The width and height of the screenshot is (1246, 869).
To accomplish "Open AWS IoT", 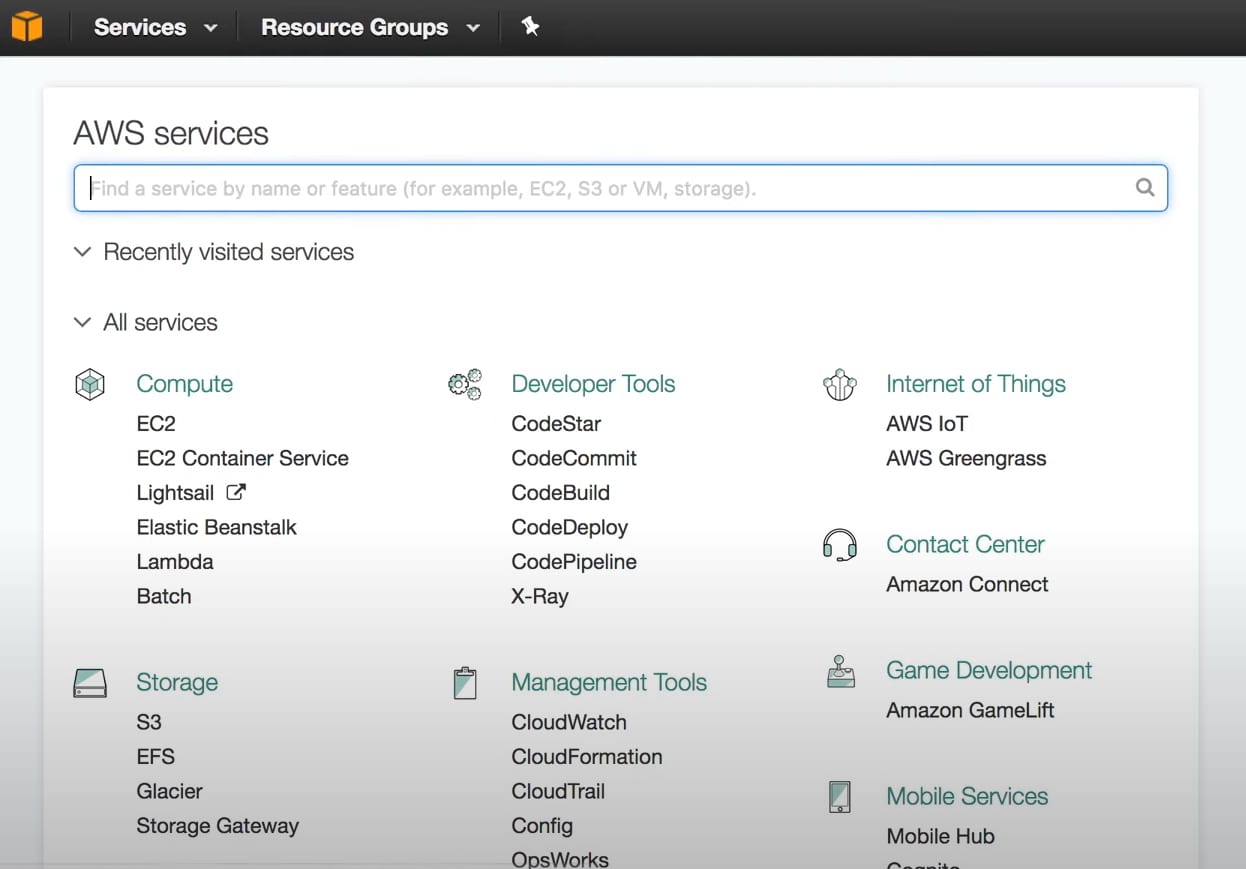I will tap(927, 424).
